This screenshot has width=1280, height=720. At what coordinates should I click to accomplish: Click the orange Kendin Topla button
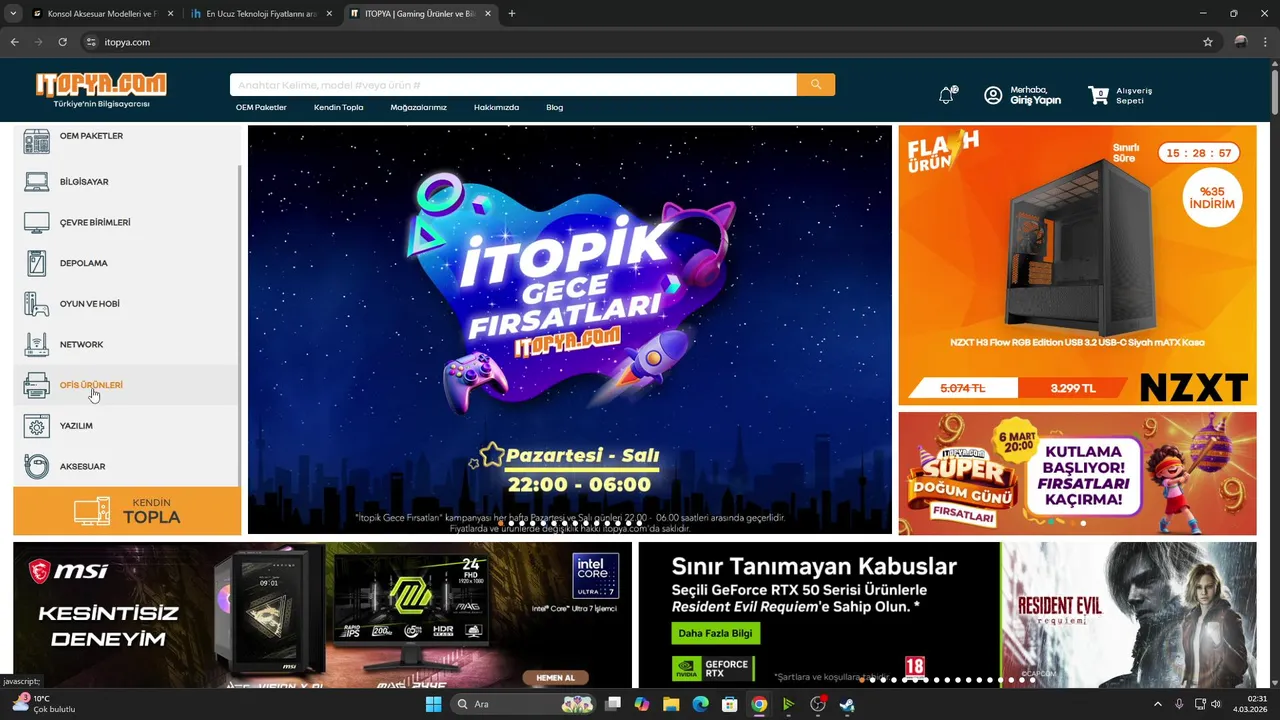click(x=127, y=511)
